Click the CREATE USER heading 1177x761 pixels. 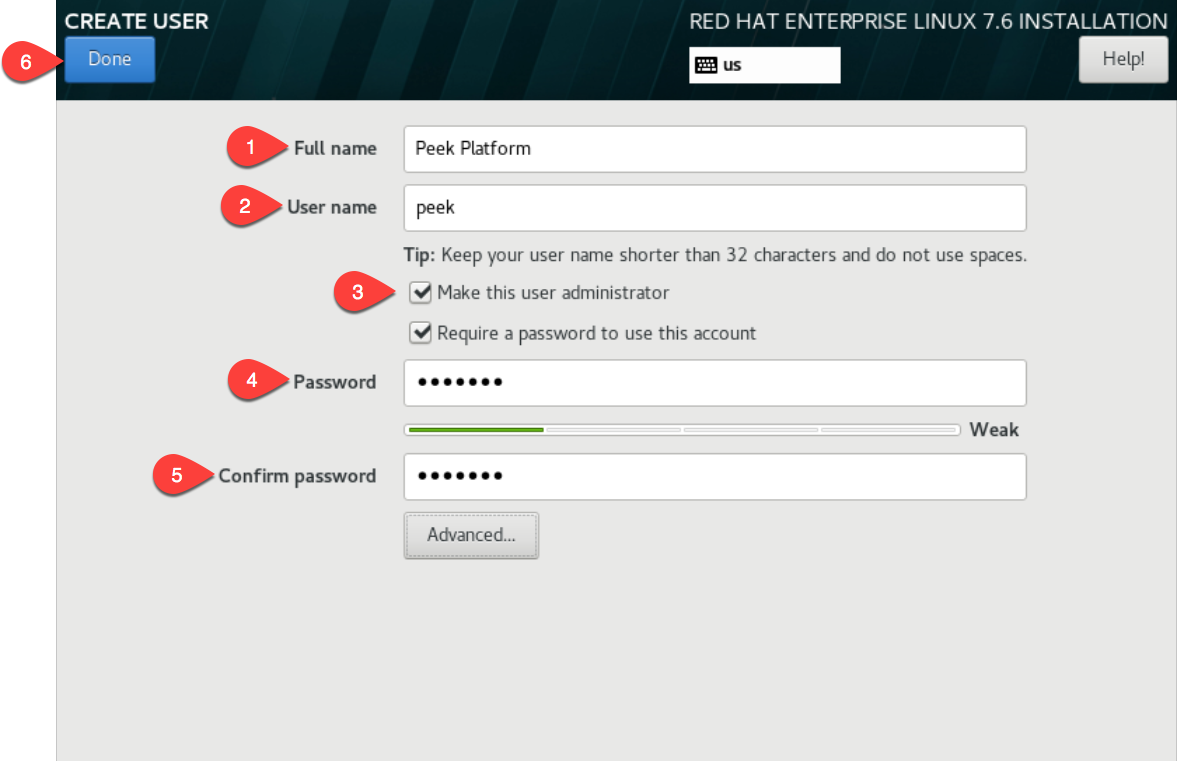[x=137, y=21]
